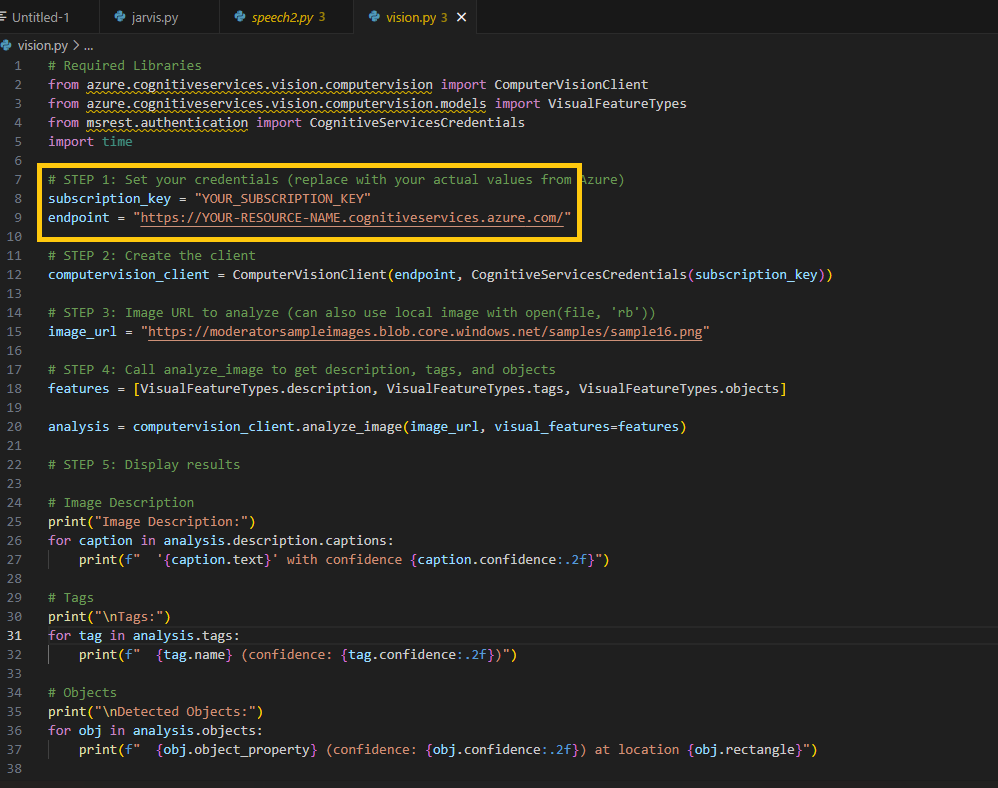Image resolution: width=998 pixels, height=788 pixels.
Task: Click analyze_image method call on line 20
Action: pyautogui.click(x=352, y=427)
